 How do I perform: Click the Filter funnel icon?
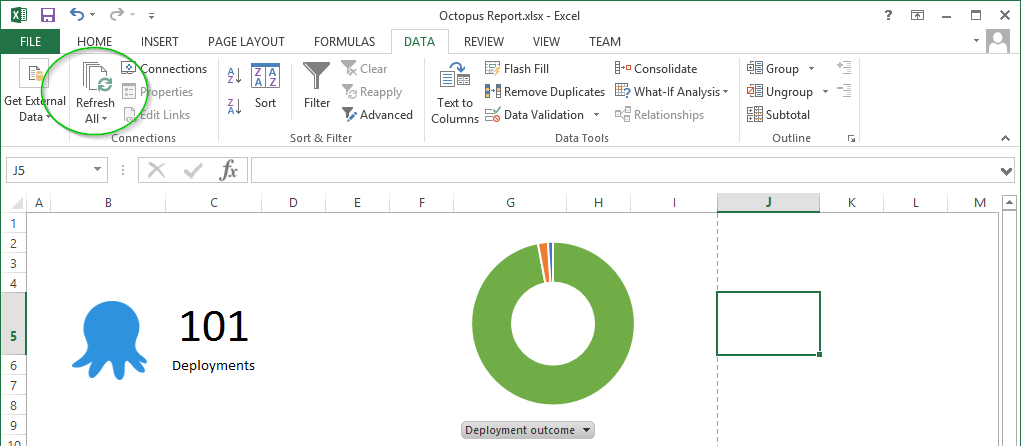(x=317, y=76)
